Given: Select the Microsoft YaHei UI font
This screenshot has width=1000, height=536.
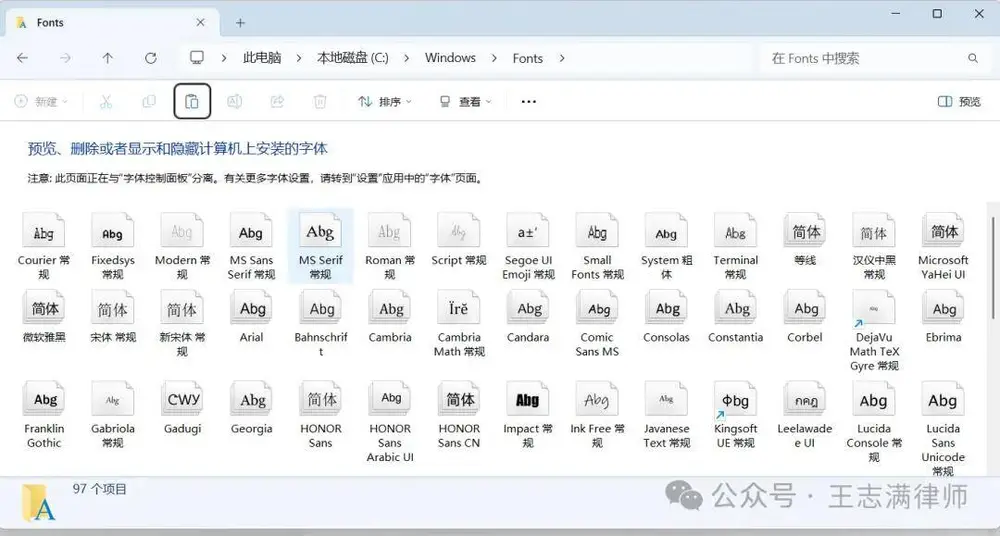Looking at the screenshot, I should tap(943, 246).
